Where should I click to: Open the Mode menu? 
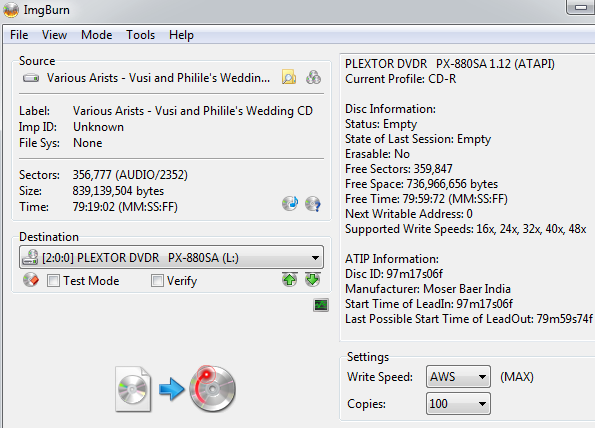[96, 35]
